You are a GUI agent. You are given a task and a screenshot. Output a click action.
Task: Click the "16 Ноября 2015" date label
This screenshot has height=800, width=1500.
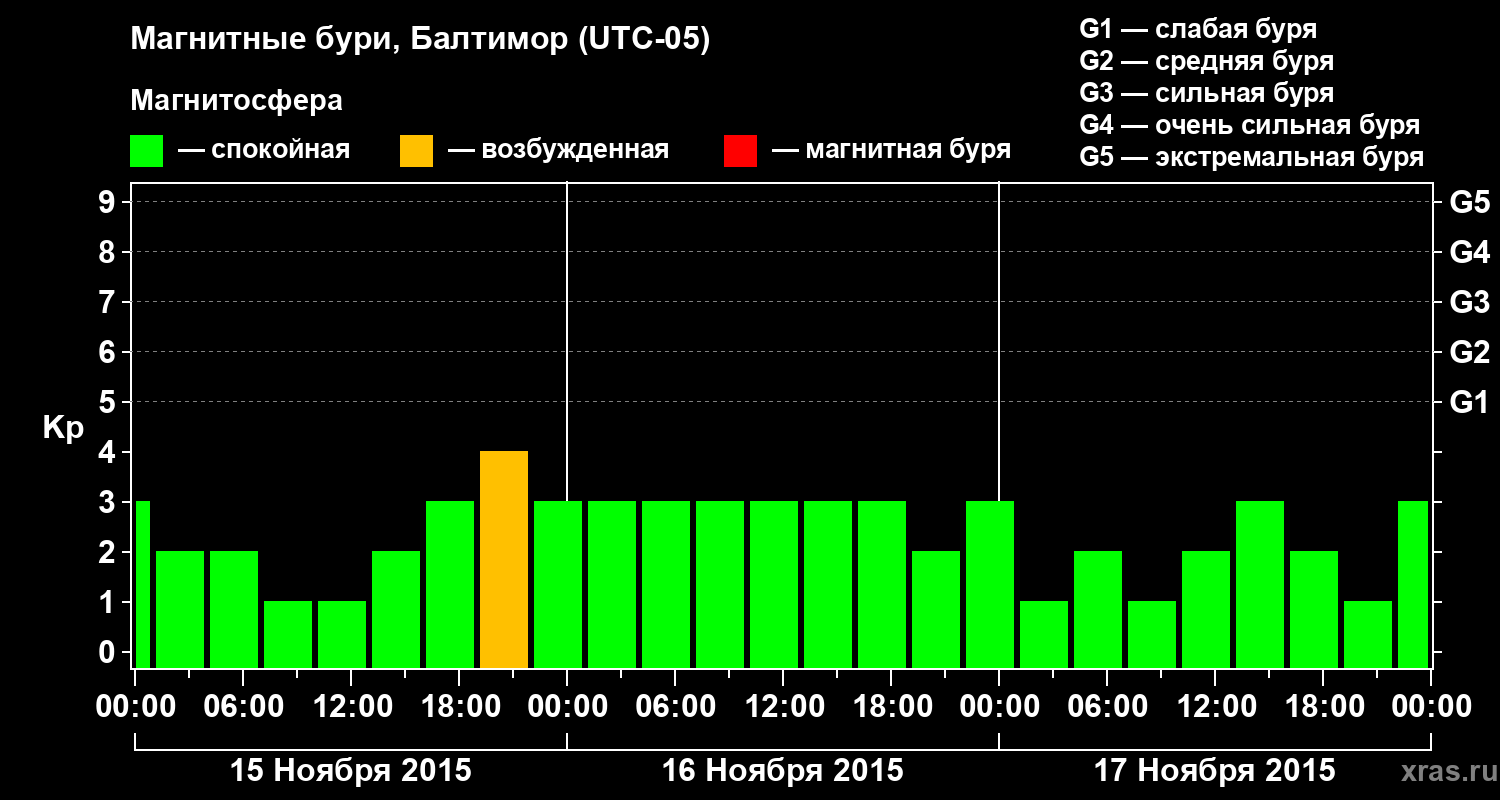(783, 771)
